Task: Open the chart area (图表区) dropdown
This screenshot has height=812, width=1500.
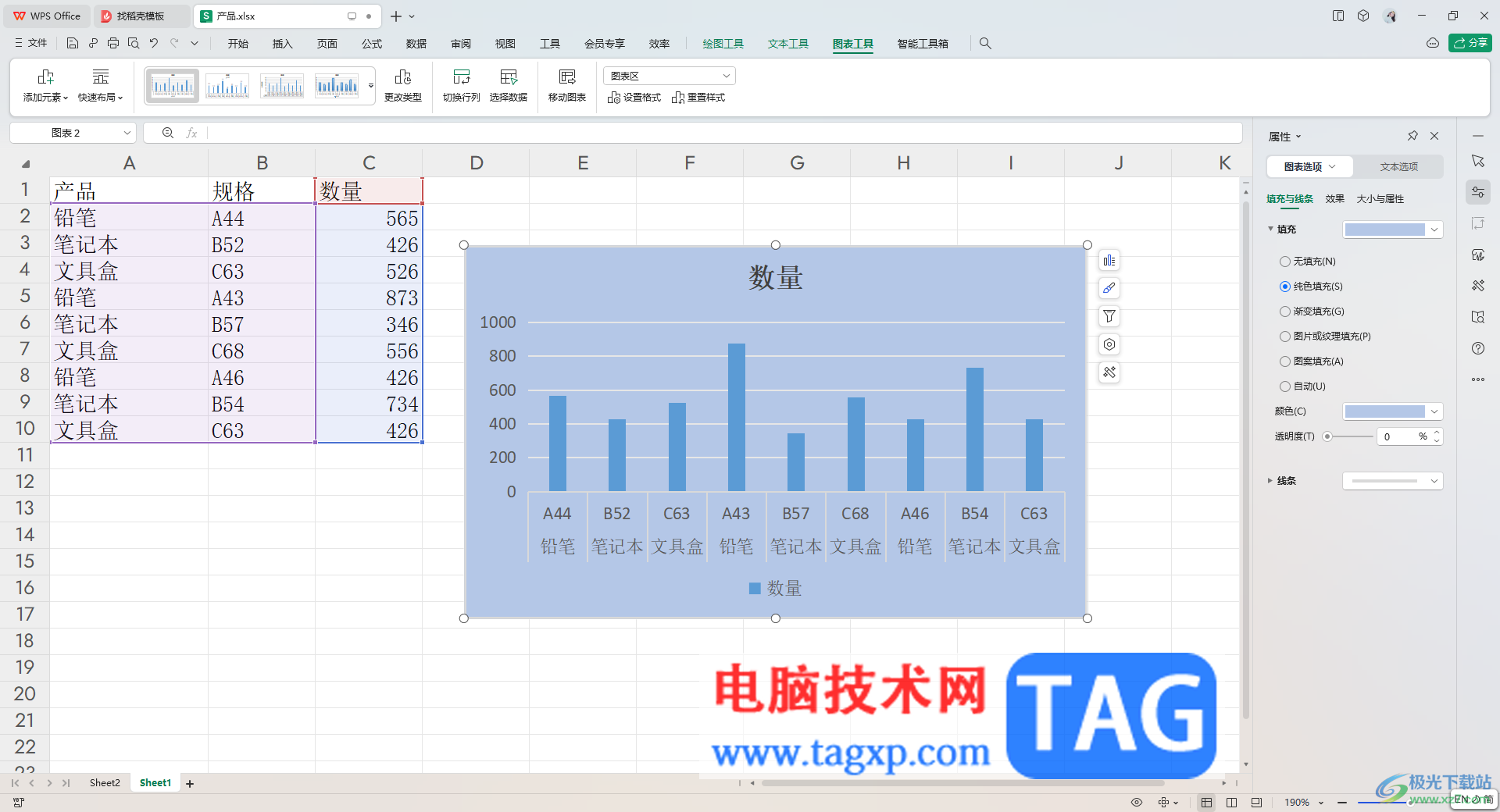Action: [x=670, y=76]
